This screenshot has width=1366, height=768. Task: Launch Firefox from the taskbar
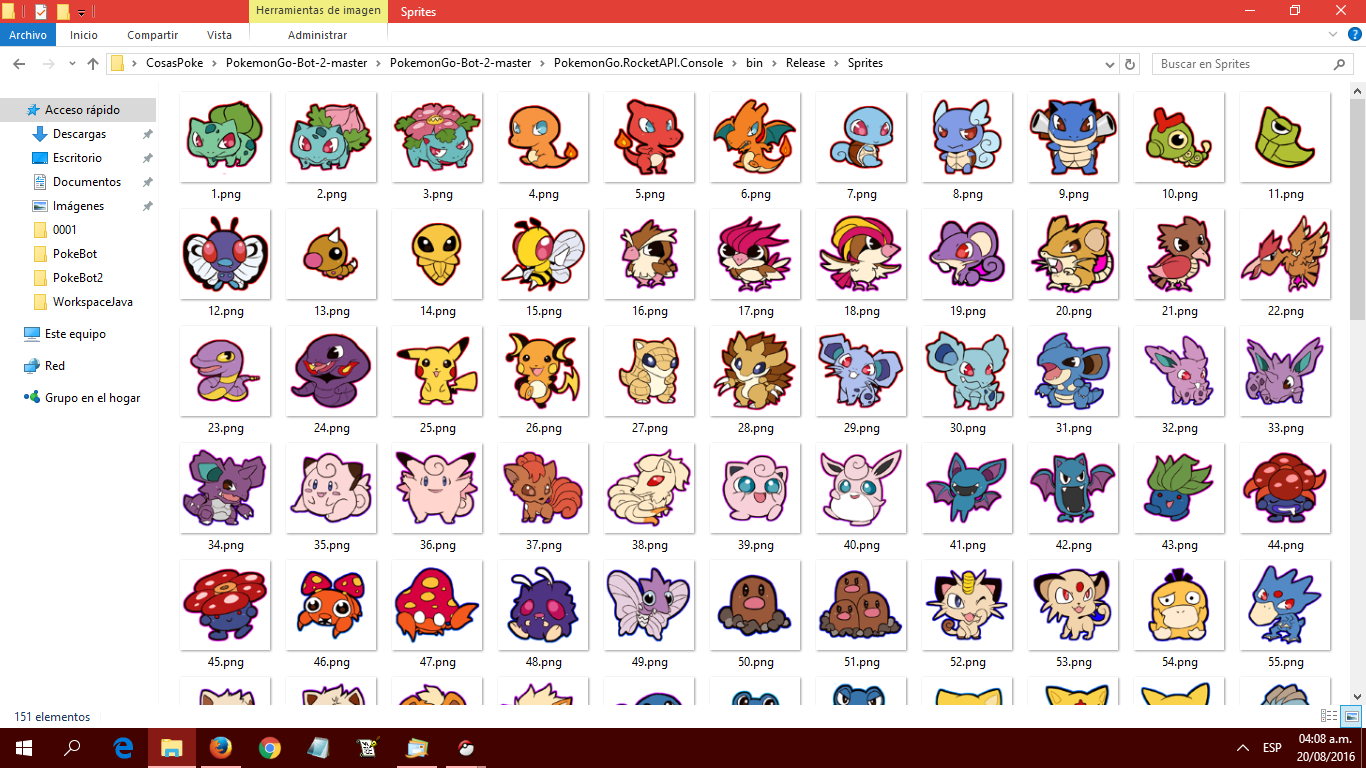click(221, 747)
